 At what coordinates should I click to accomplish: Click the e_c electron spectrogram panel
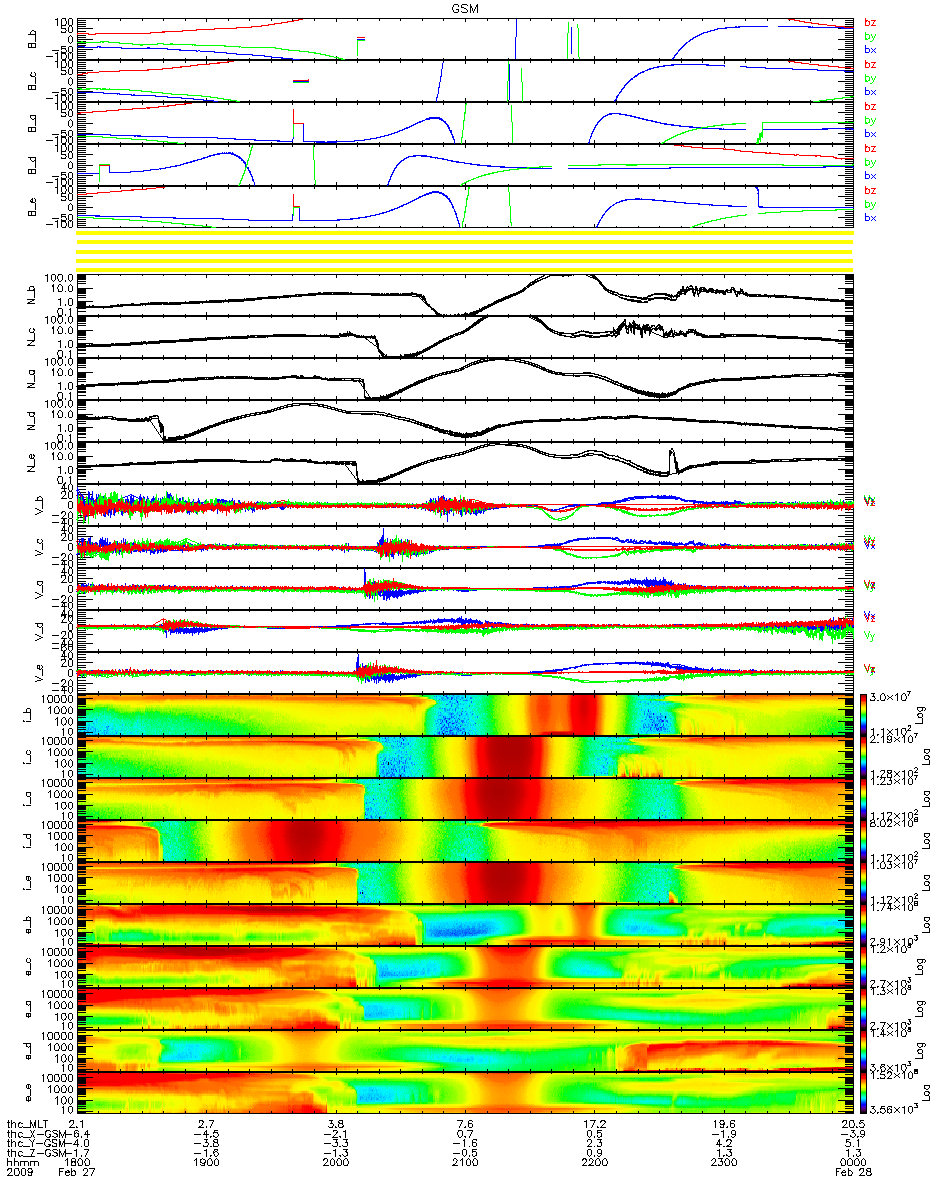(465, 966)
